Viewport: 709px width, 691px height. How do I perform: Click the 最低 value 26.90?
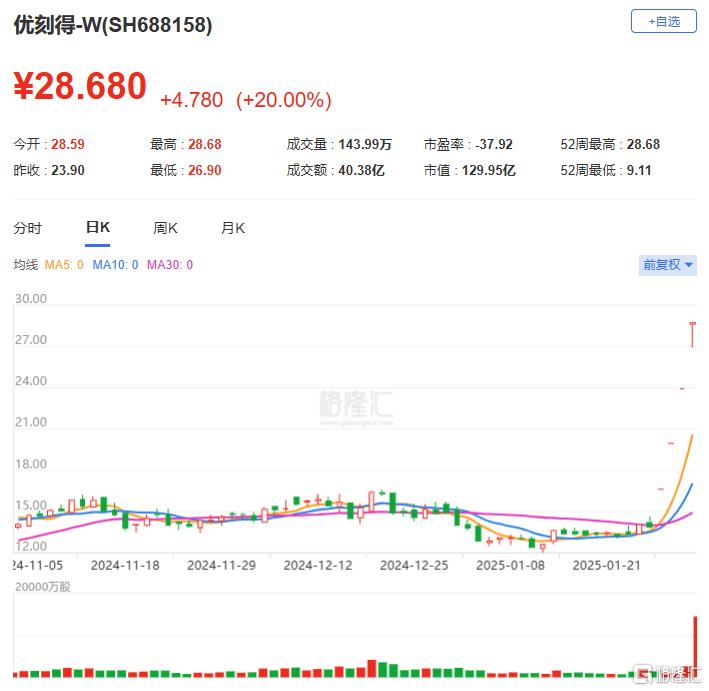tap(205, 170)
